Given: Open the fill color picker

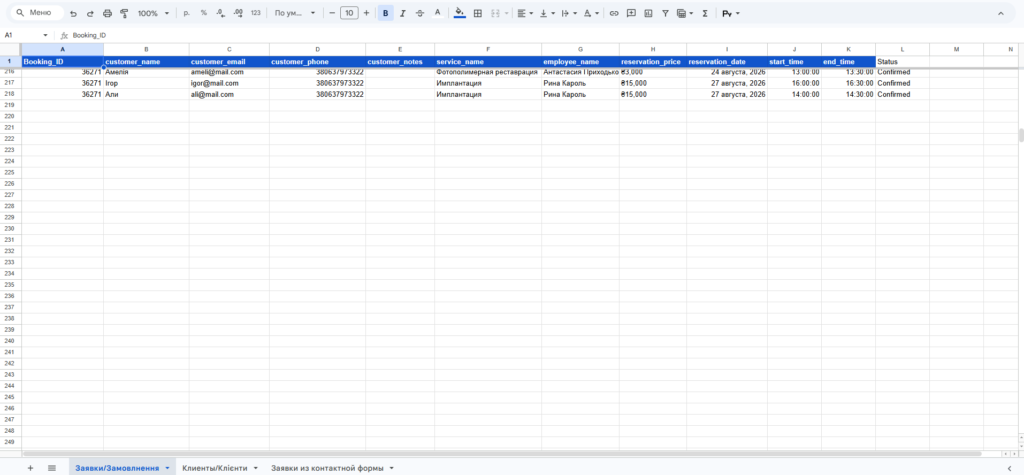Looking at the screenshot, I should coord(460,13).
